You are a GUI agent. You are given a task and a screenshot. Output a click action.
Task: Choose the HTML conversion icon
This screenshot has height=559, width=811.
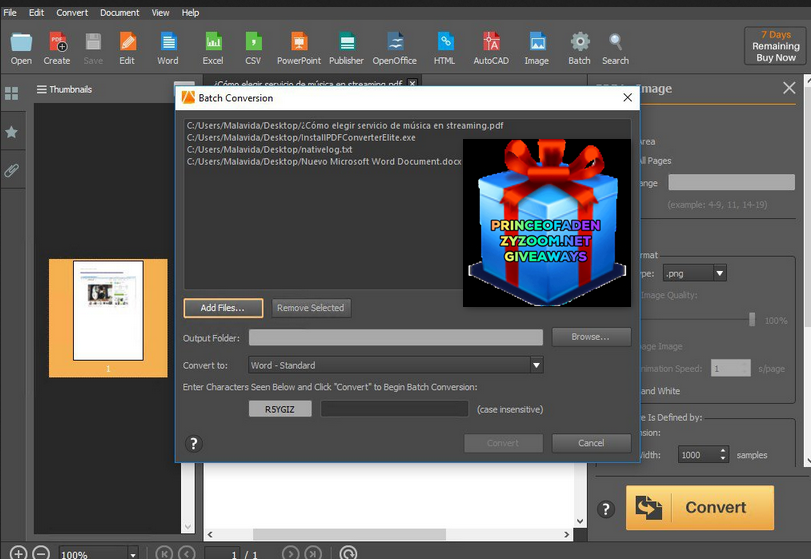point(445,49)
